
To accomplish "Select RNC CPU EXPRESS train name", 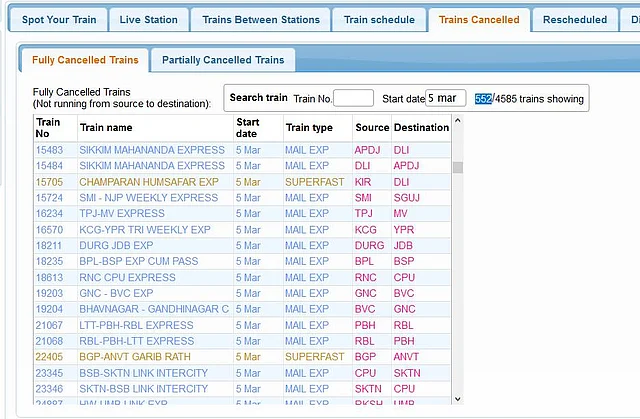I will (127, 277).
